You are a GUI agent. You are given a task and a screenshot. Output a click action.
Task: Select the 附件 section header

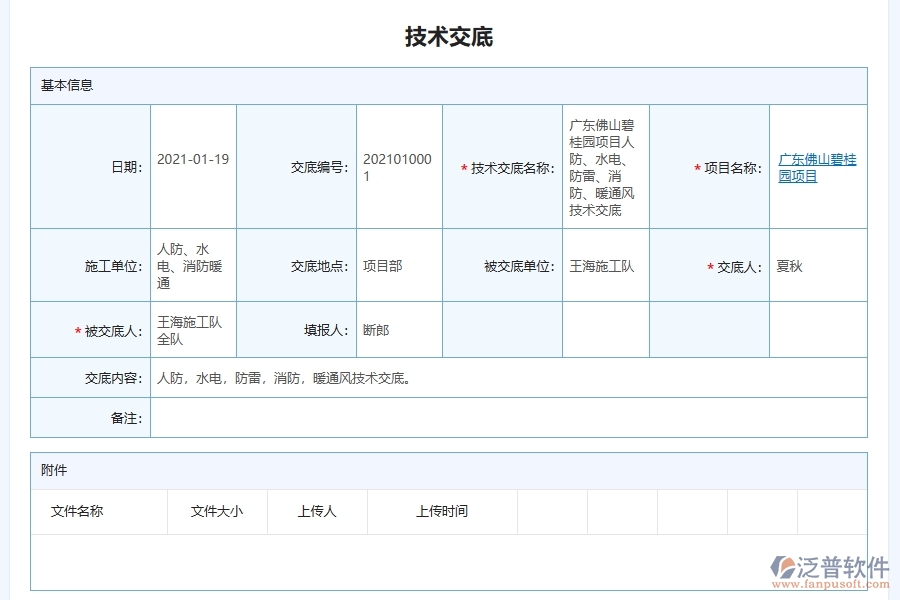point(56,470)
